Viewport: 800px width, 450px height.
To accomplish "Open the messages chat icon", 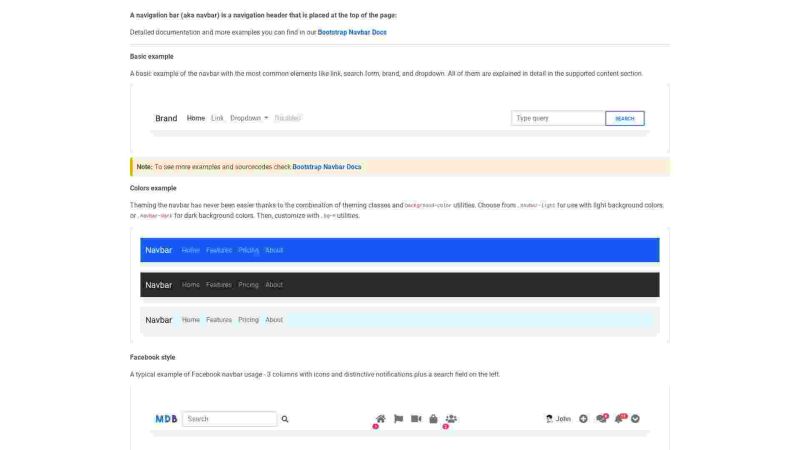I will pos(601,419).
